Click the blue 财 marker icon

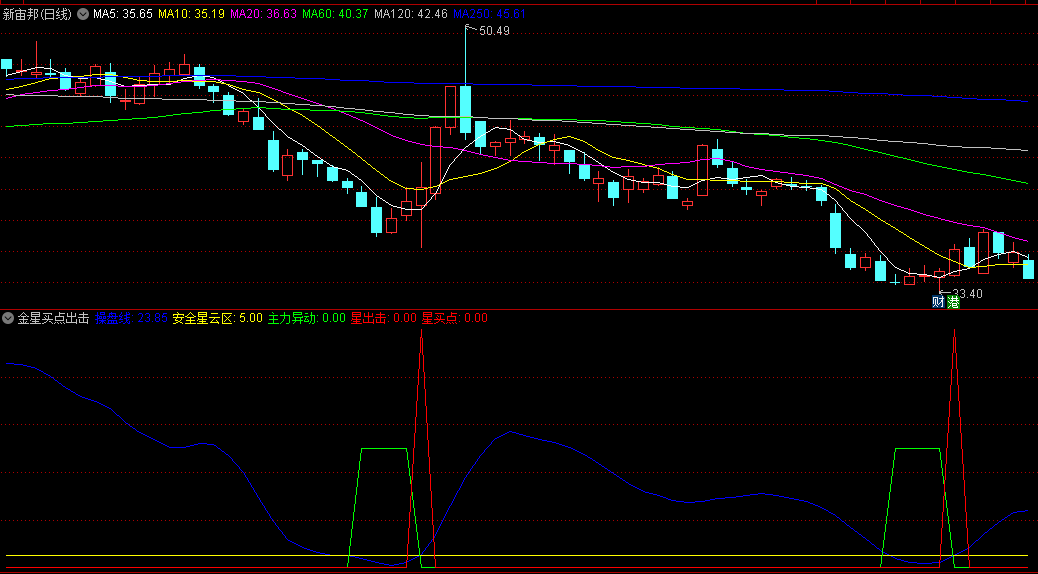(x=938, y=302)
